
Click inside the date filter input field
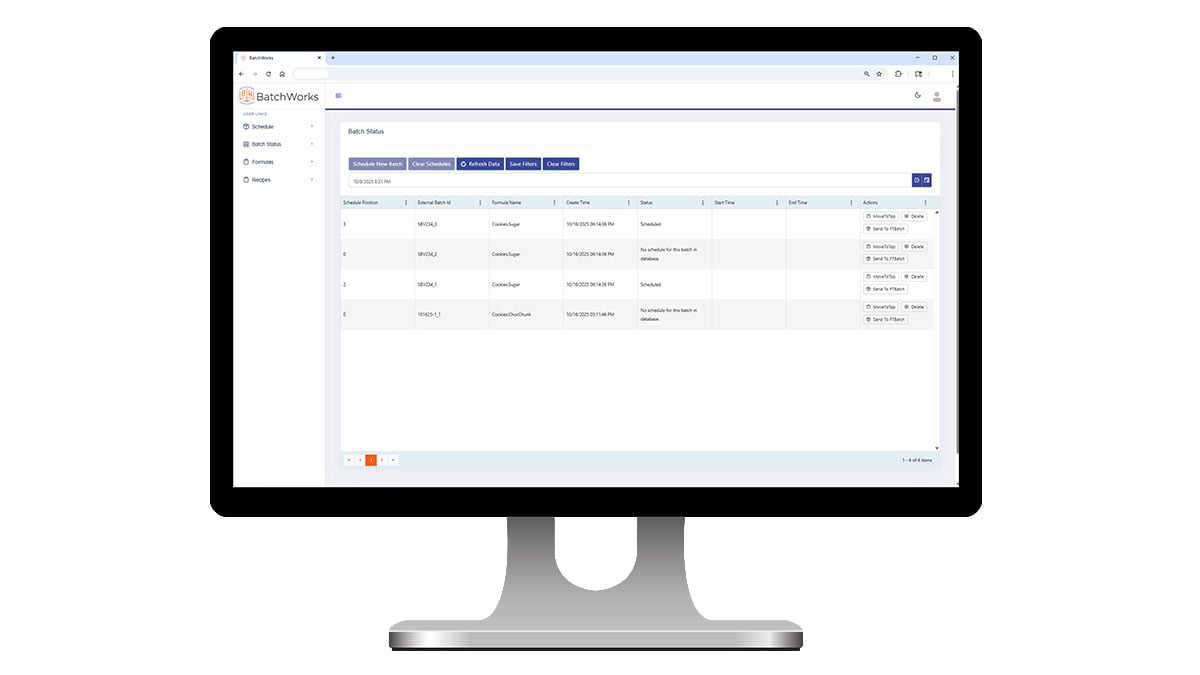click(x=500, y=180)
